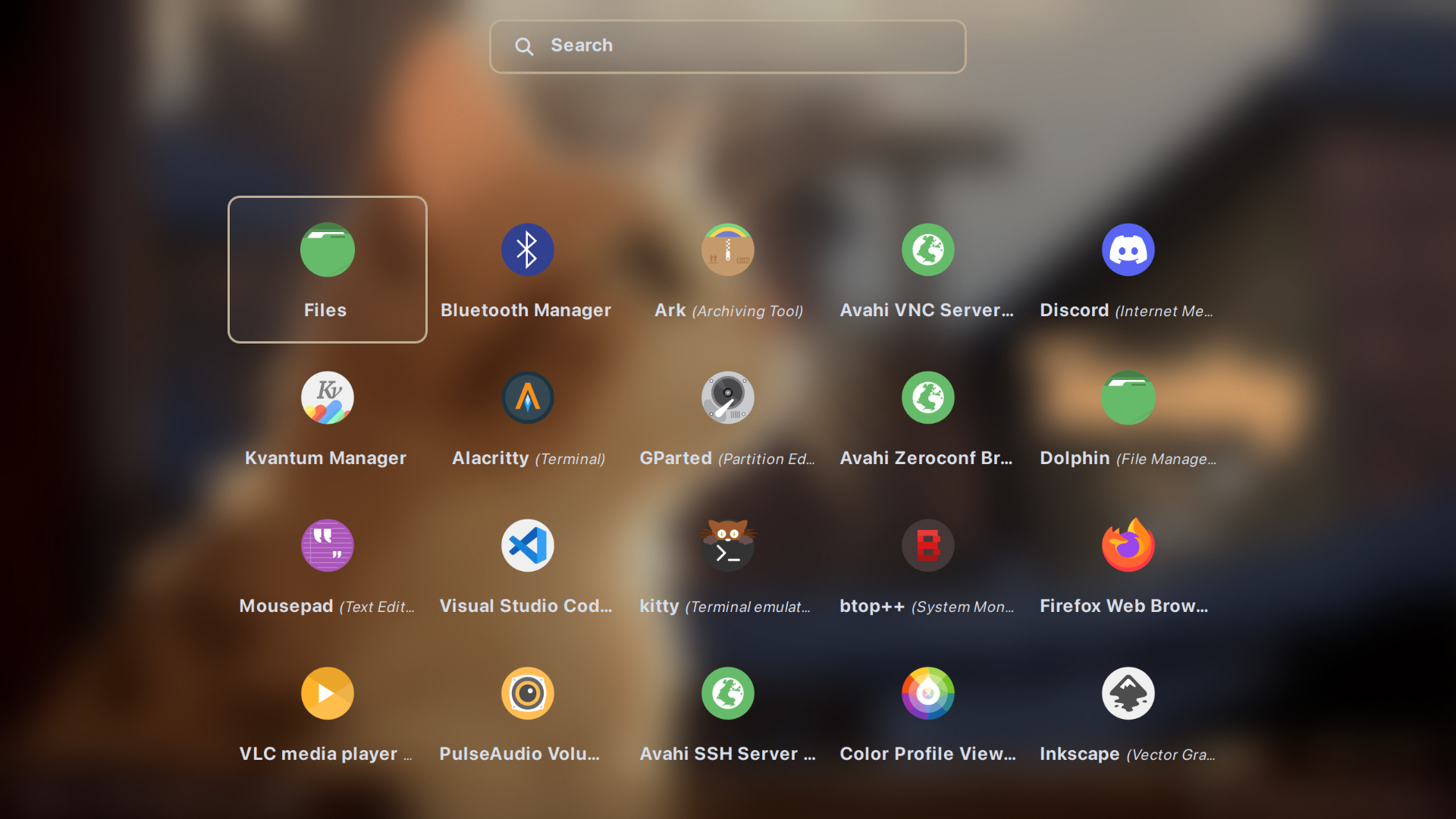
Task: Click the 'Firefox Web Brow...' label
Action: coord(1124,606)
